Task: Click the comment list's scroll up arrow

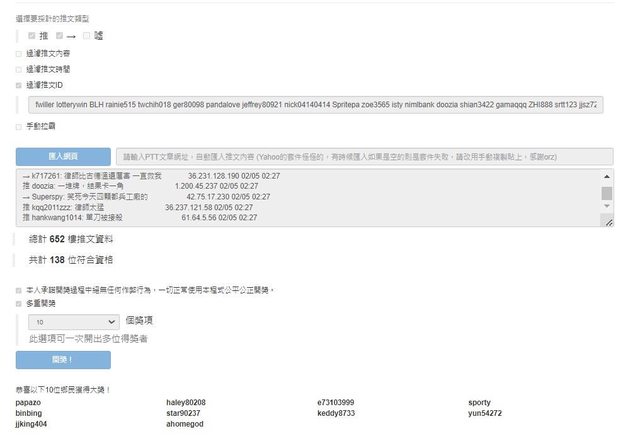Action: (x=607, y=176)
